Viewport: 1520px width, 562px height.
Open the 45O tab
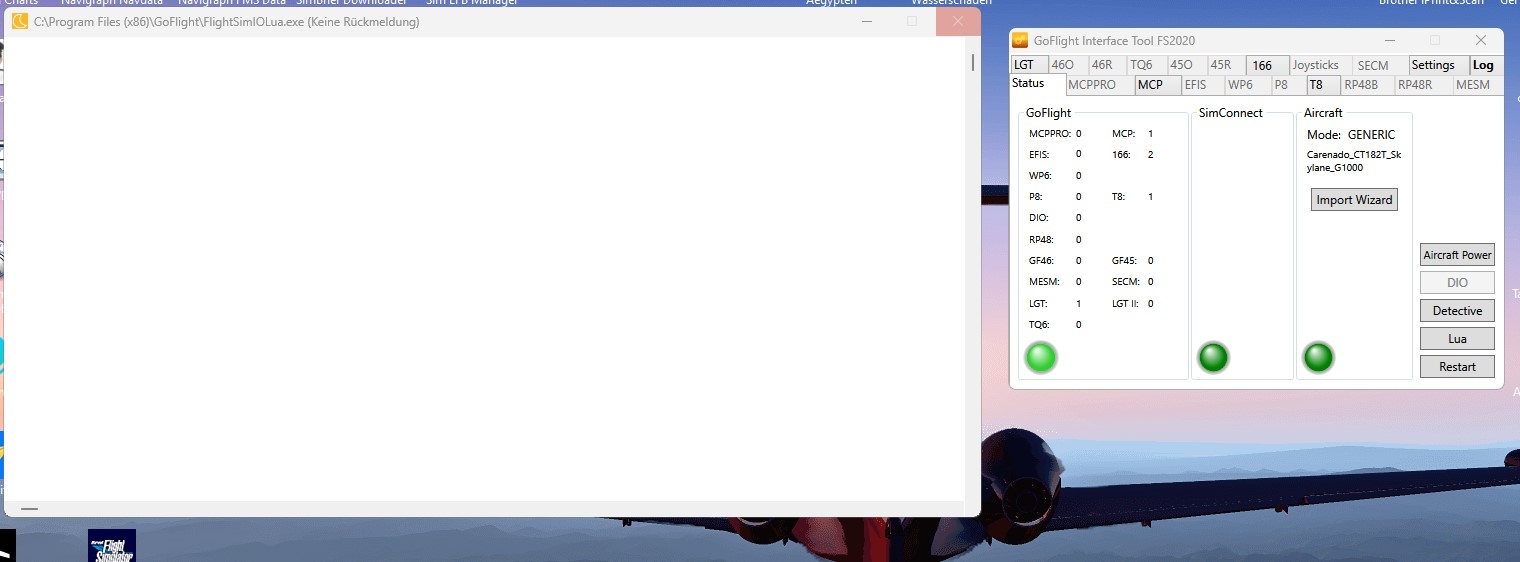tap(1186, 65)
